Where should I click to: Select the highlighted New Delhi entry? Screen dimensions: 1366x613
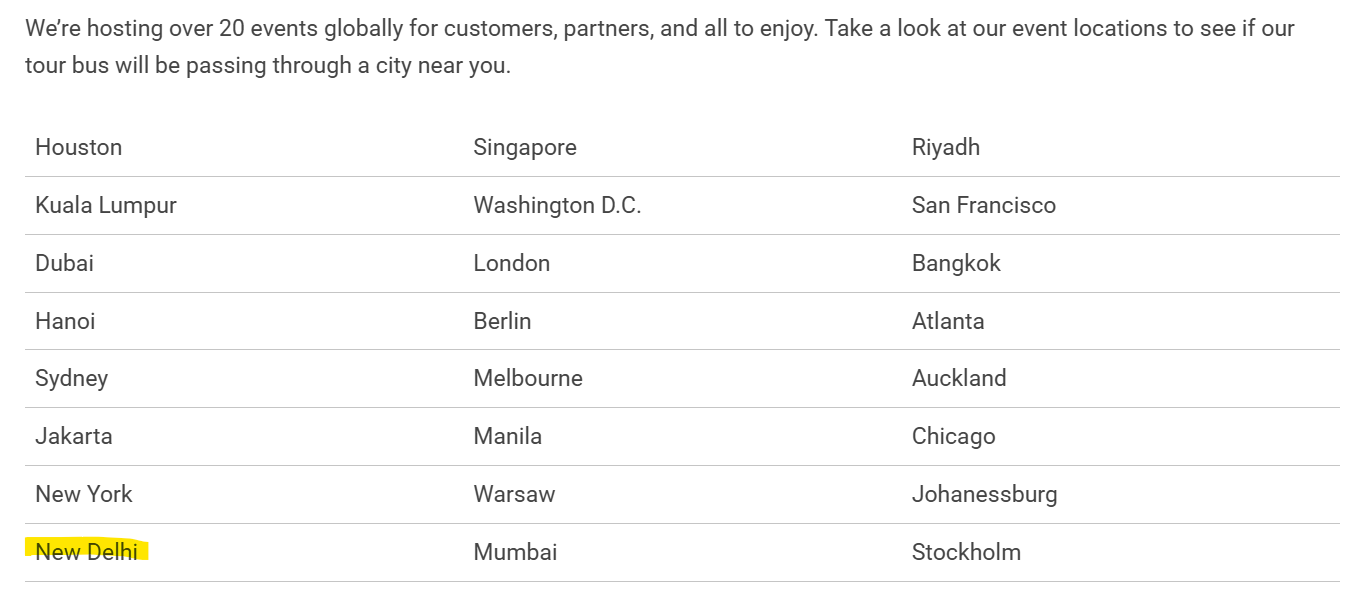tap(86, 551)
